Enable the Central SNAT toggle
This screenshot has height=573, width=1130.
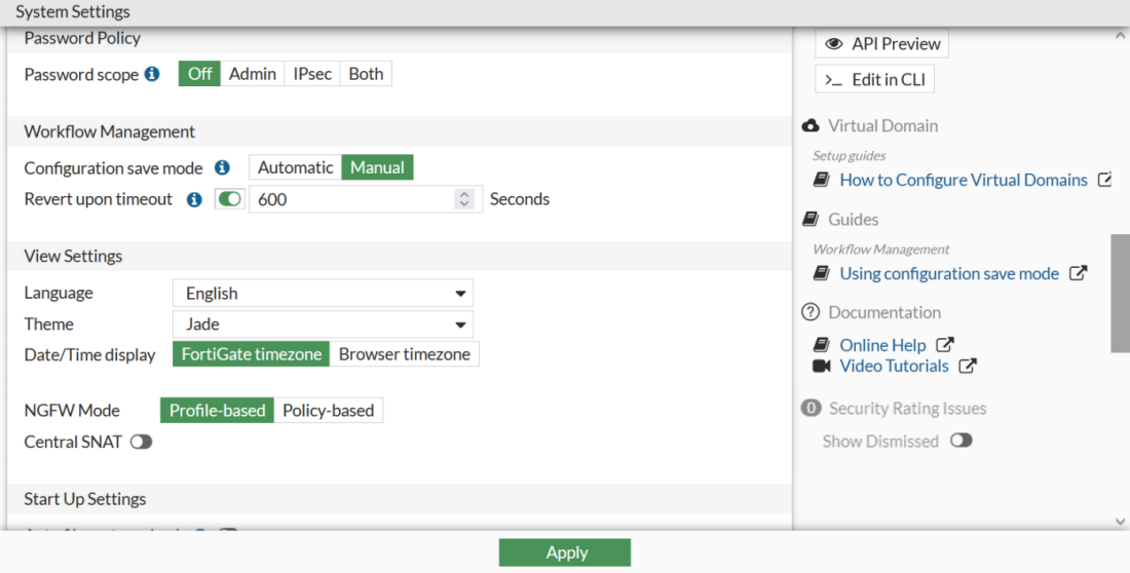pos(141,442)
